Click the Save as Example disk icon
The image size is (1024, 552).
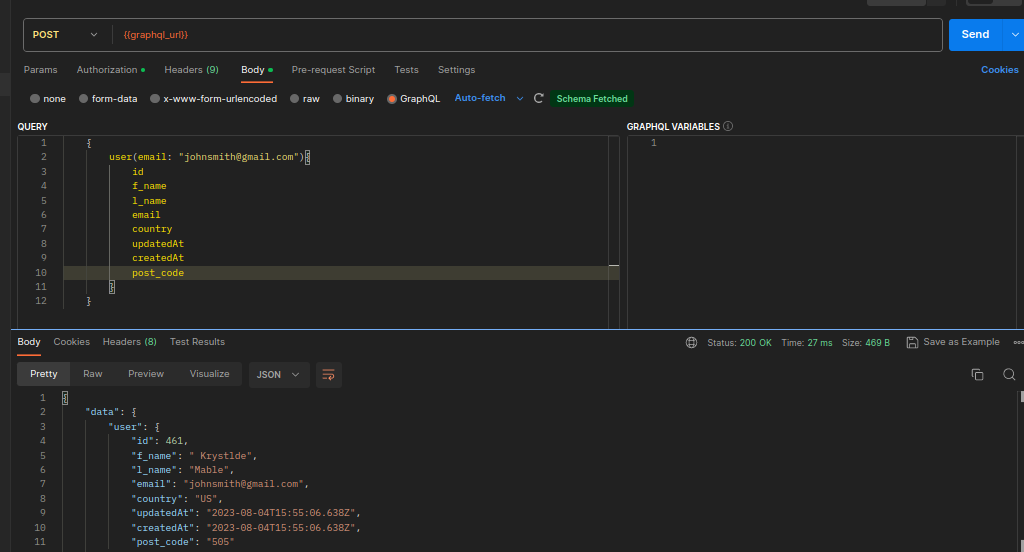912,342
